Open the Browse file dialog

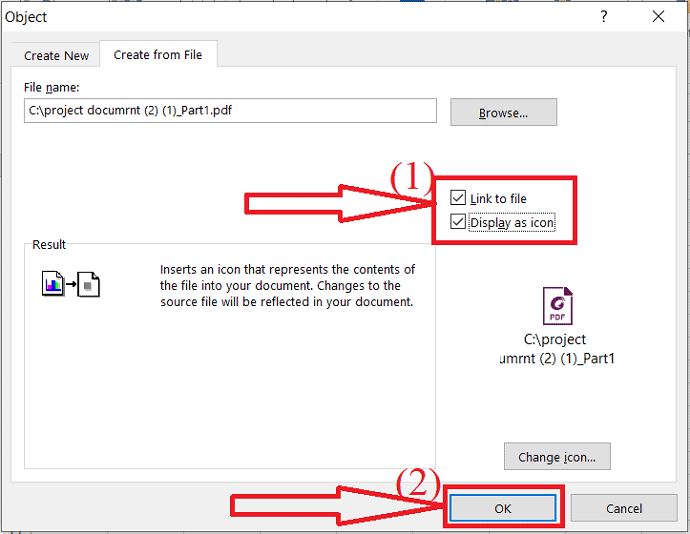click(503, 112)
